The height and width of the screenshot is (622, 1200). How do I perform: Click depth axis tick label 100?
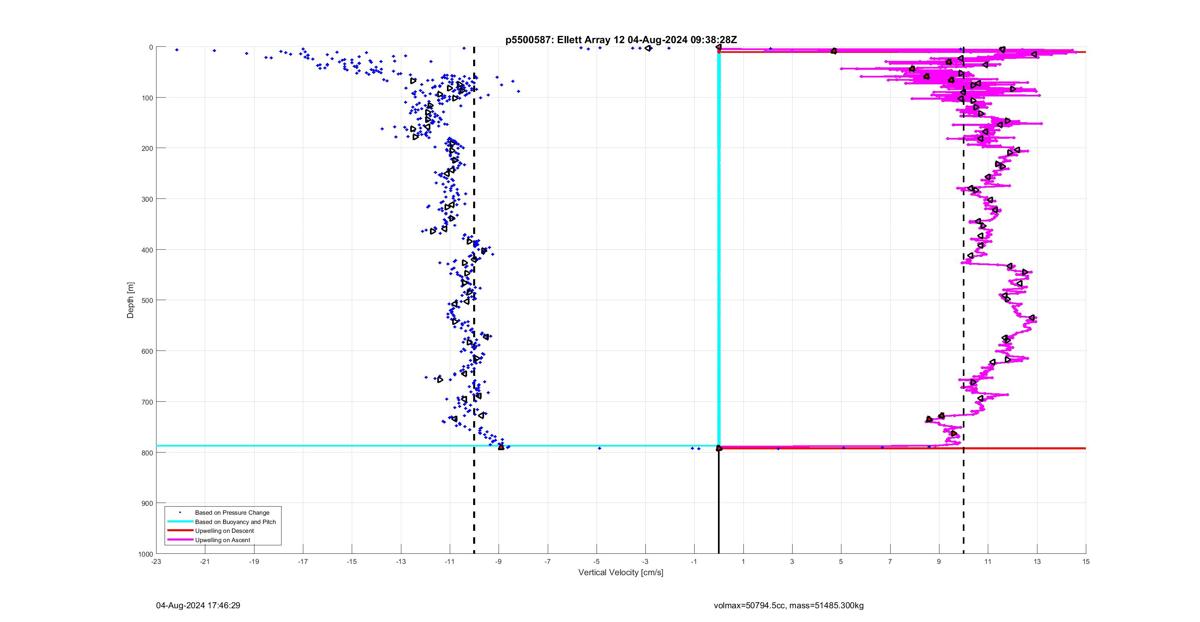(x=146, y=98)
